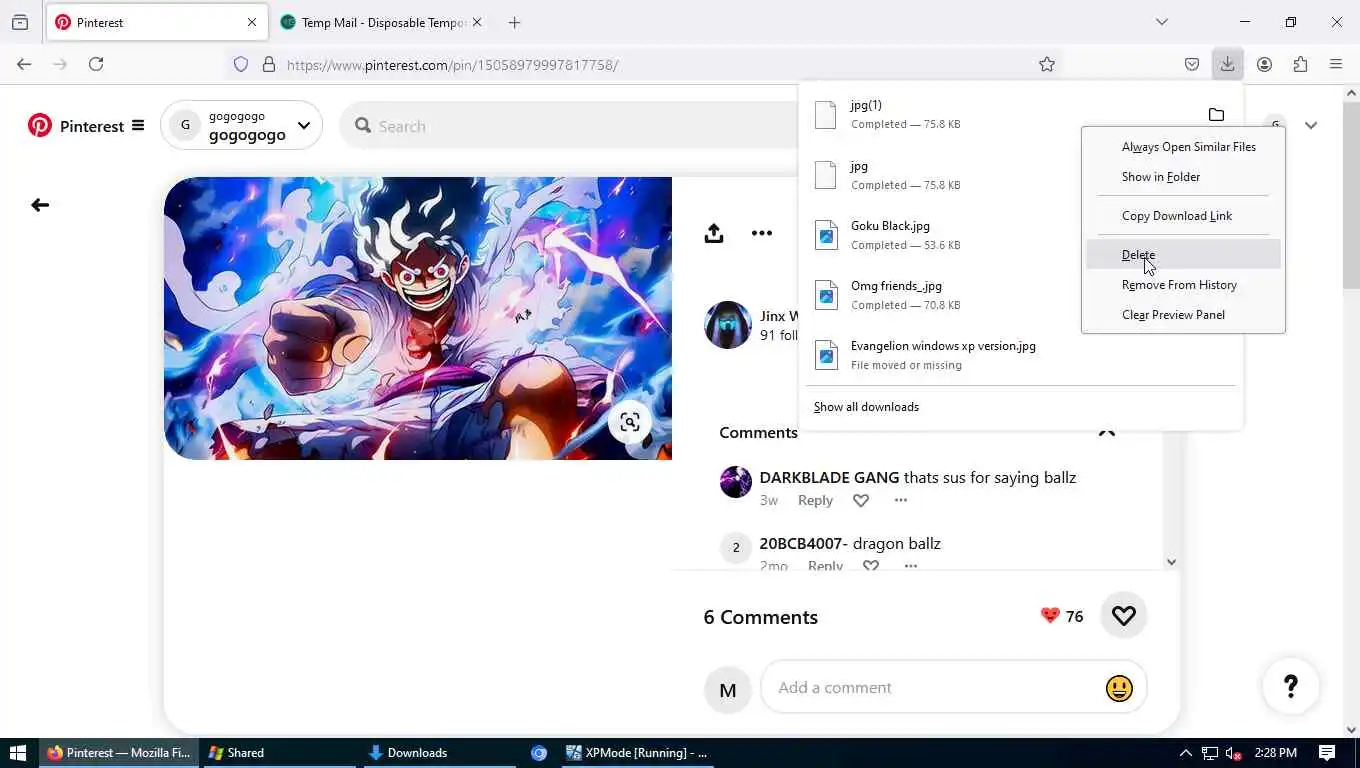
Task: Click the comments scroll down arrow
Action: point(1171,562)
